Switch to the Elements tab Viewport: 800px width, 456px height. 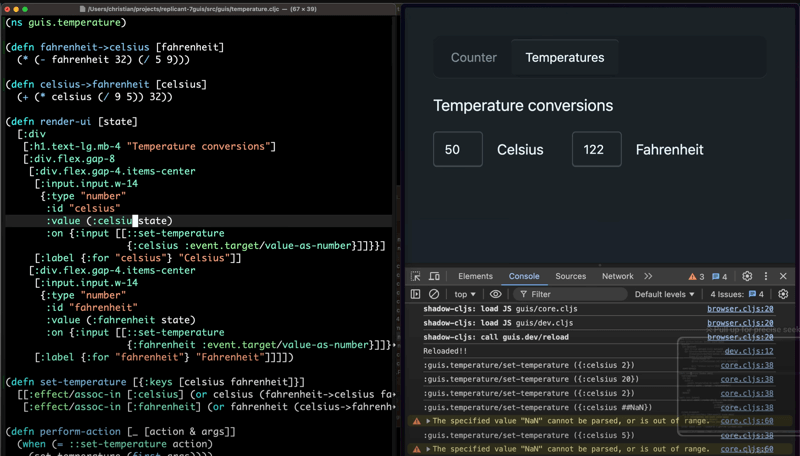[475, 276]
